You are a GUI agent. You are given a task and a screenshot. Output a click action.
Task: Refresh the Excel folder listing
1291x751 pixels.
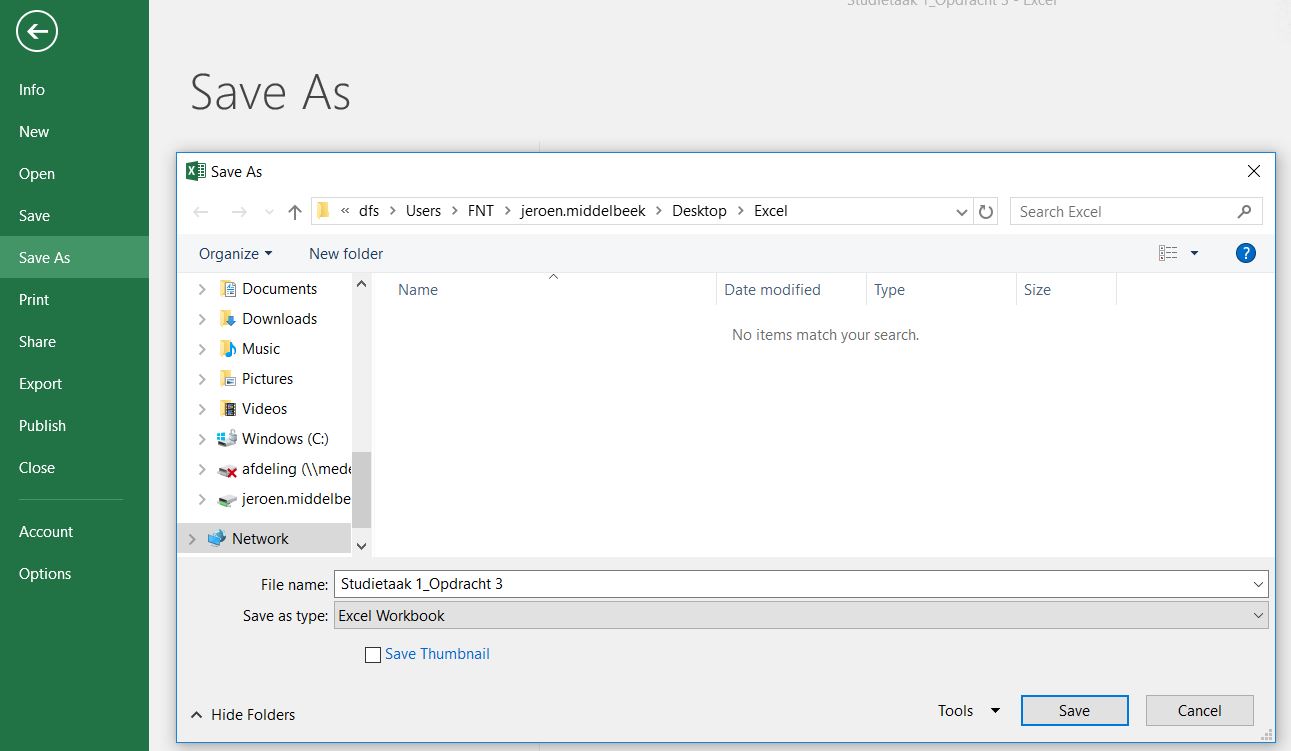(x=986, y=212)
